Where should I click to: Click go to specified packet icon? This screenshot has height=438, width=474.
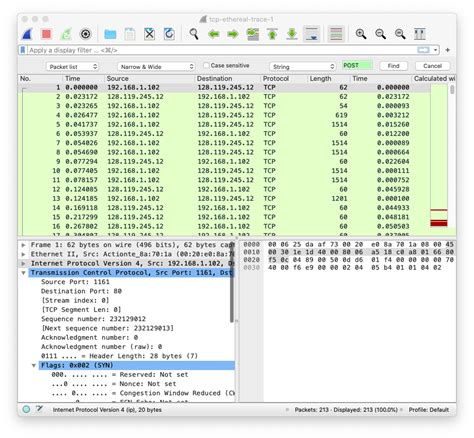coord(253,34)
